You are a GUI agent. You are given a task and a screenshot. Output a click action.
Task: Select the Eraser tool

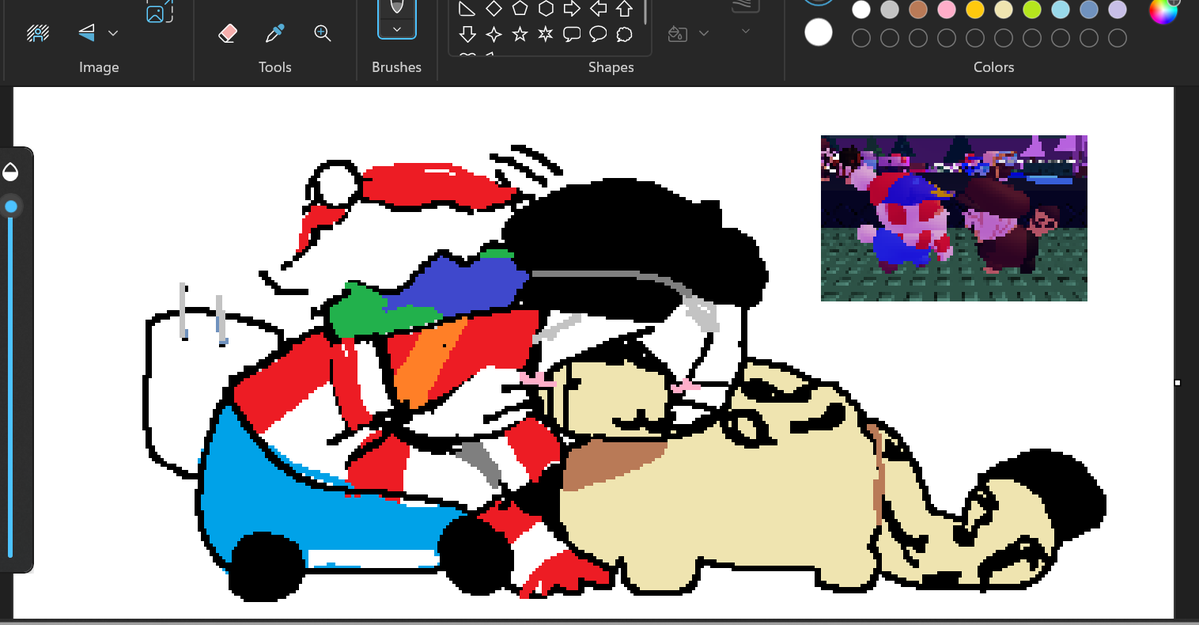227,33
